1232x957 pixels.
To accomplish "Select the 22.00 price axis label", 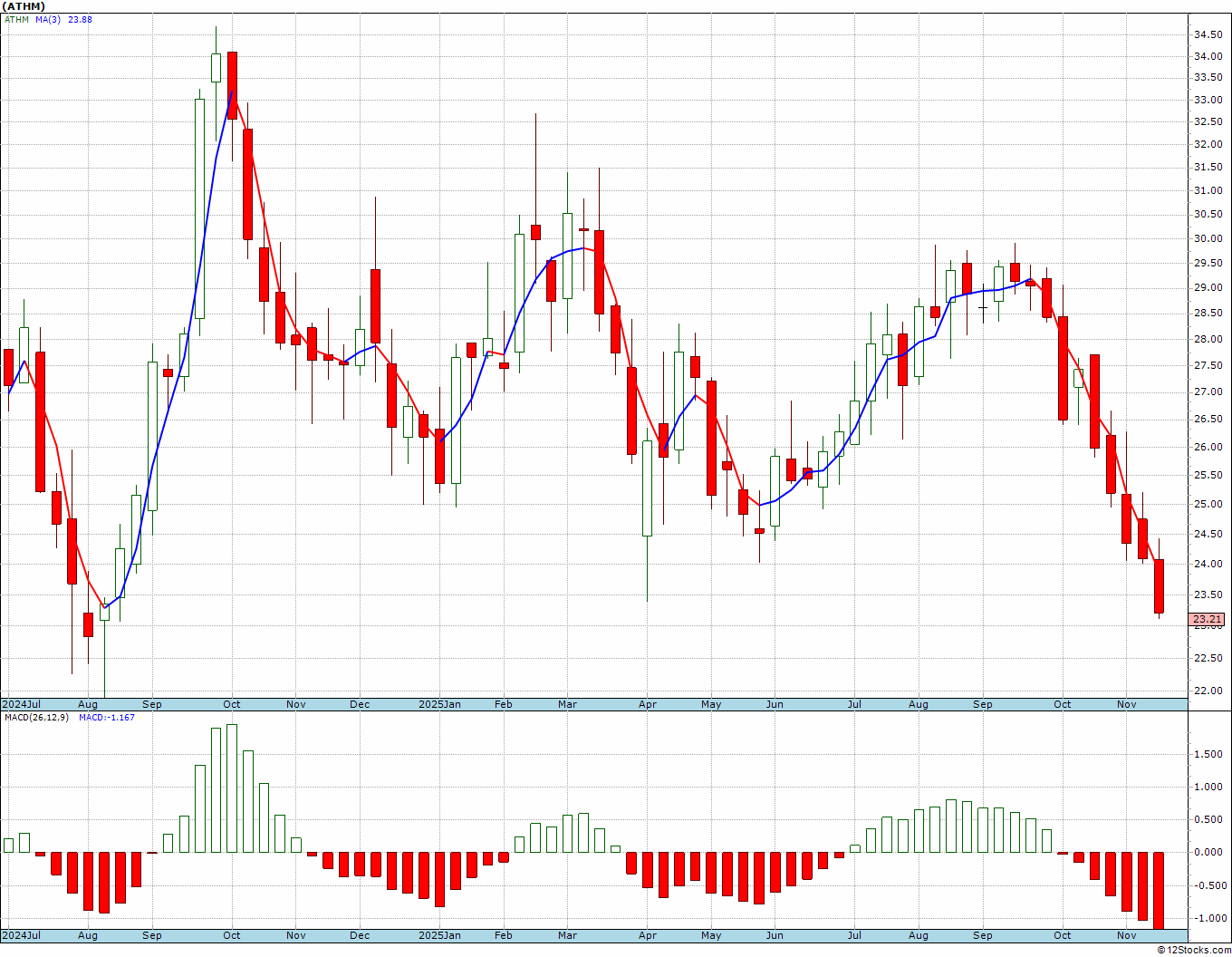I will 1207,691.
